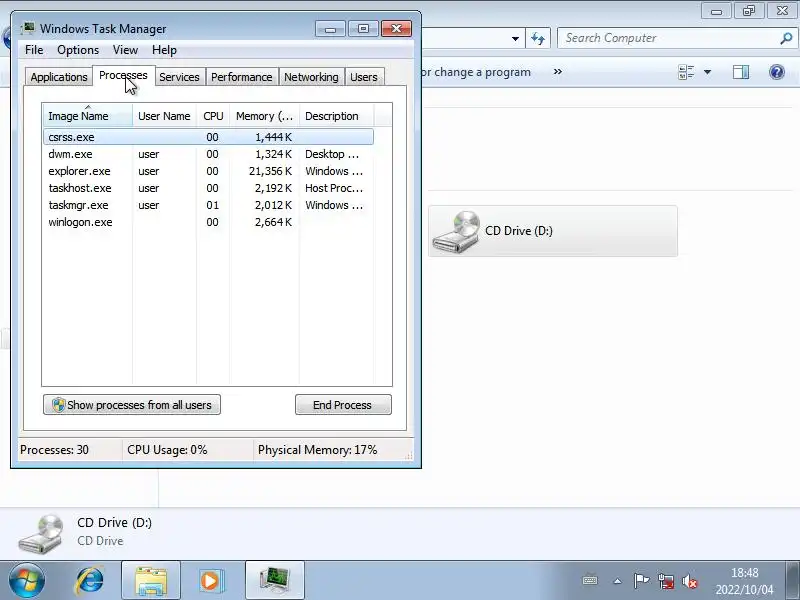Switch to the Users tab

coord(364,77)
